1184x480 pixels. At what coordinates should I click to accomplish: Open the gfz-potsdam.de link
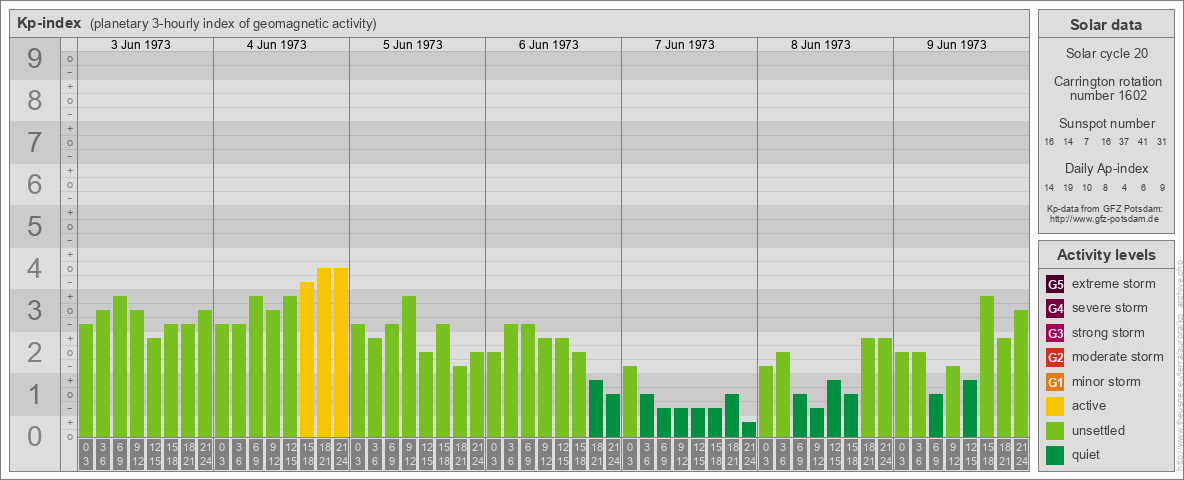tap(1103, 219)
